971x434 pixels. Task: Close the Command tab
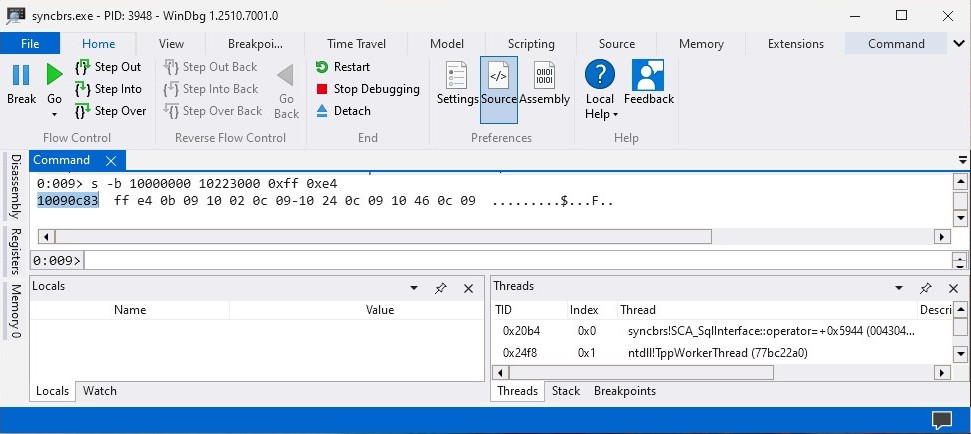111,161
